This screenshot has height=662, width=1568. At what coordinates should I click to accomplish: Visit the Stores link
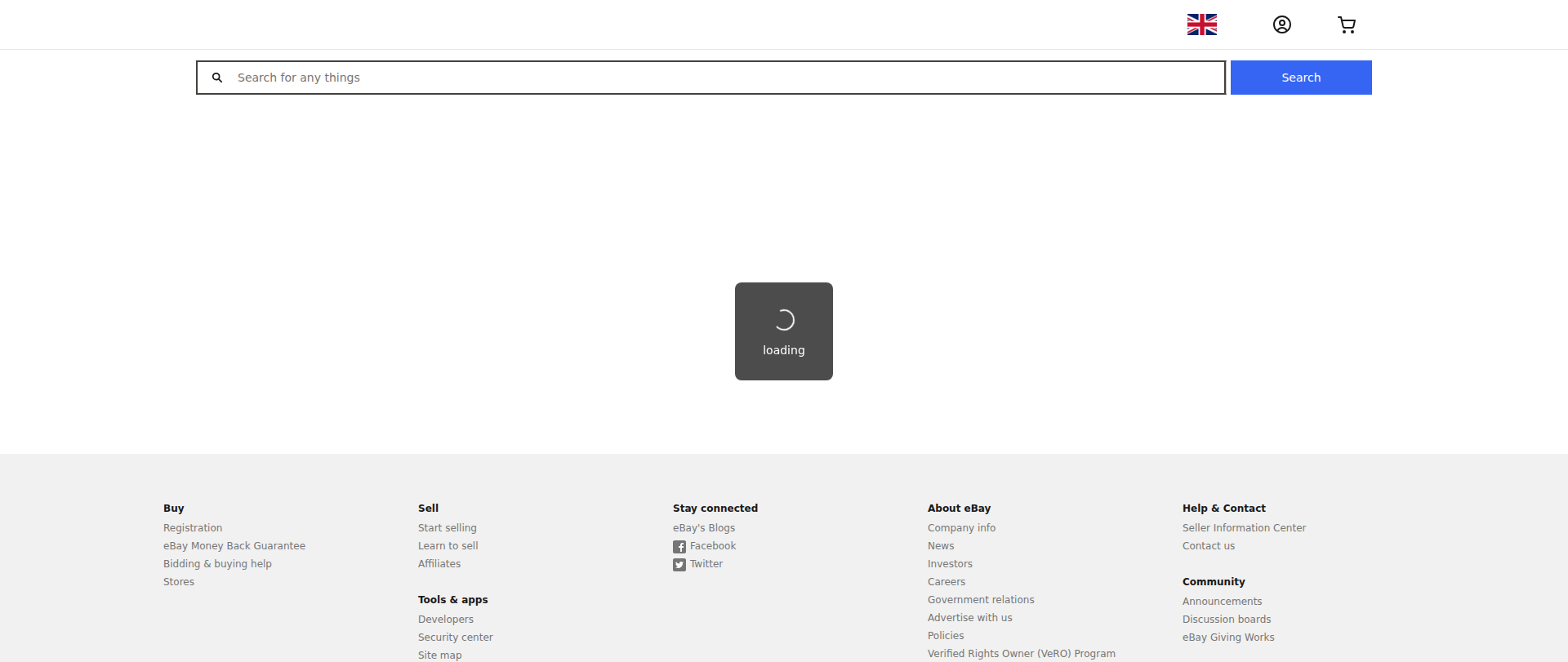(x=179, y=582)
